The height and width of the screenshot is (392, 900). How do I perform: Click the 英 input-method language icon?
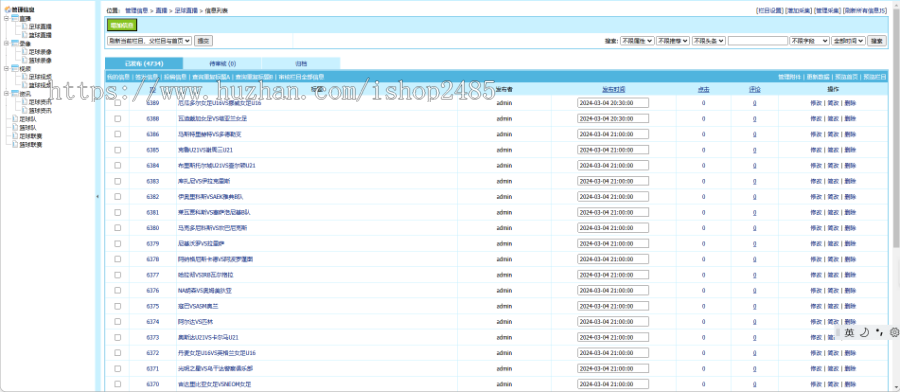coord(849,332)
